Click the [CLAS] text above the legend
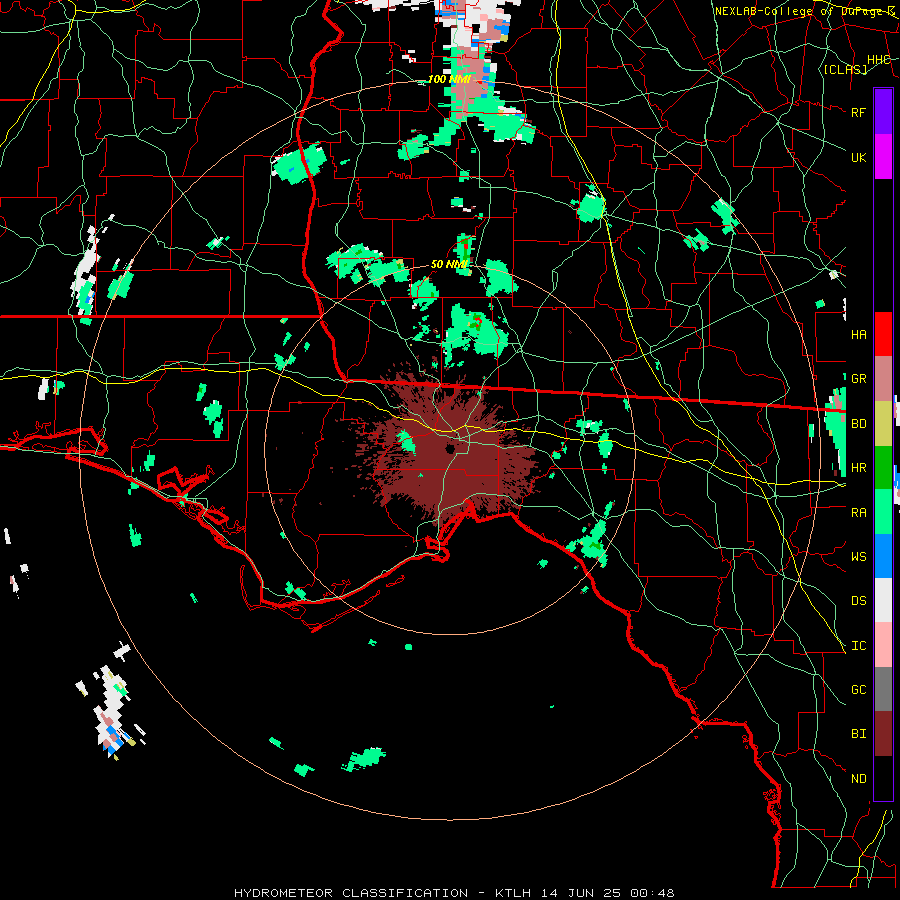Screen dimensions: 900x900 [x=845, y=69]
